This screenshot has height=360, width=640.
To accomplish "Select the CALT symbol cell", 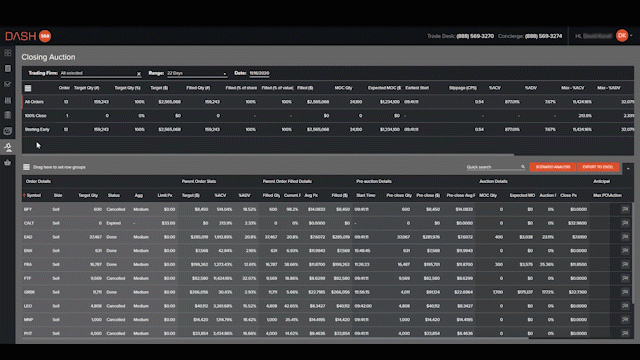I will (x=29, y=223).
